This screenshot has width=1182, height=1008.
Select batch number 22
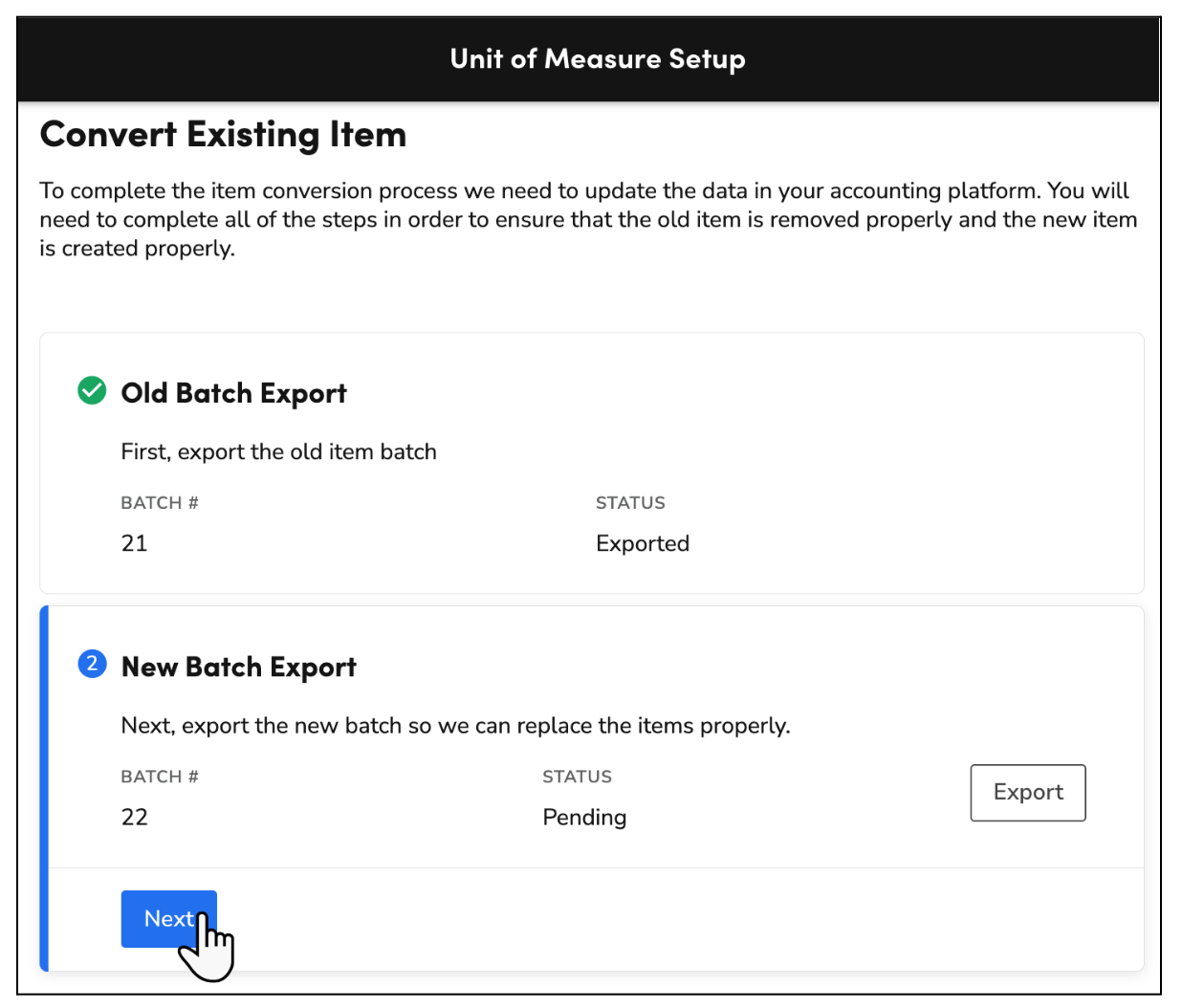tap(135, 817)
